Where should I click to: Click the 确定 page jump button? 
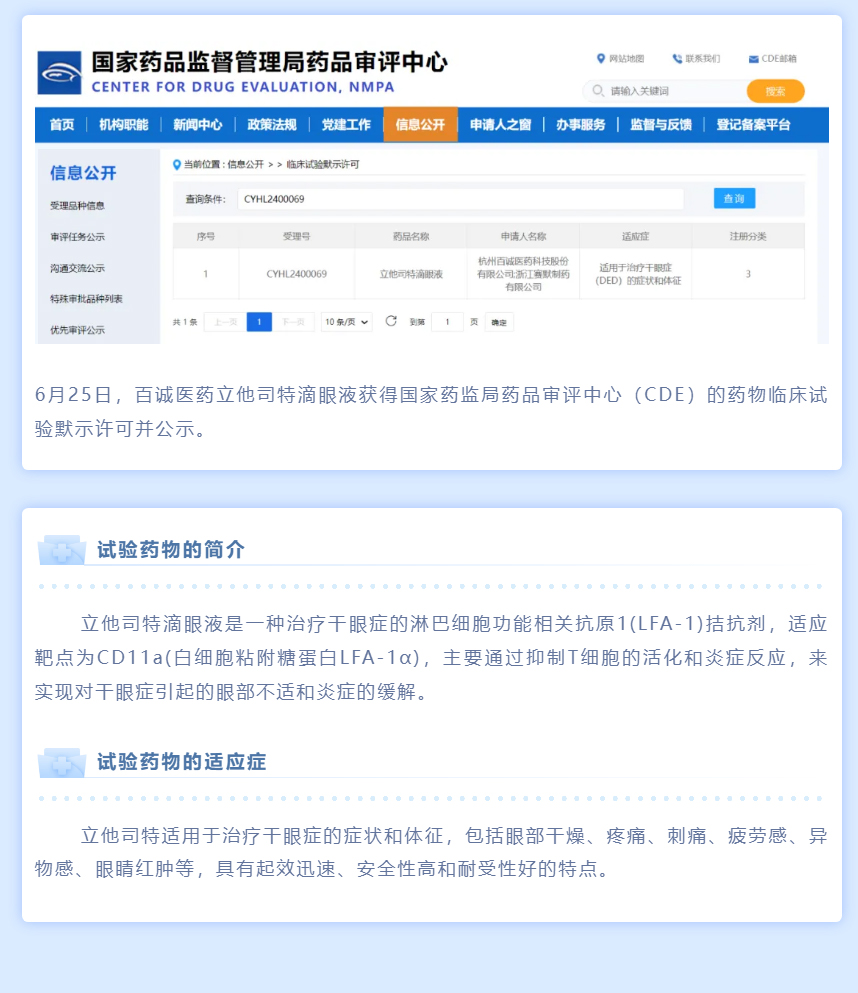499,322
